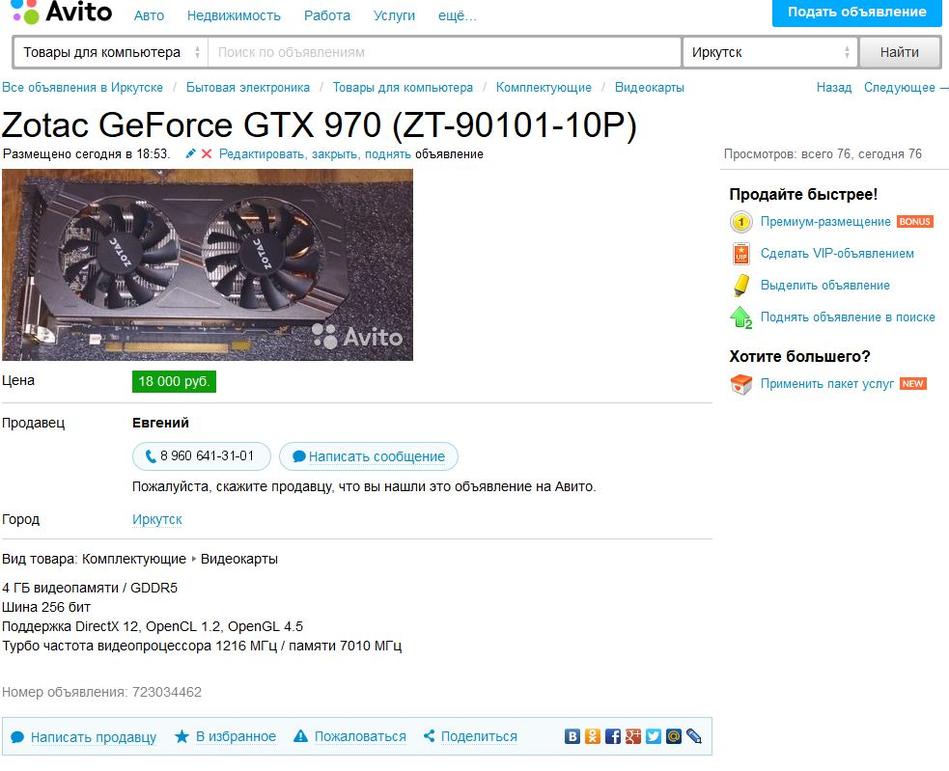Share via Odnoklassniki icon
Image resolution: width=949 pixels, height=771 pixels.
pos(593,736)
